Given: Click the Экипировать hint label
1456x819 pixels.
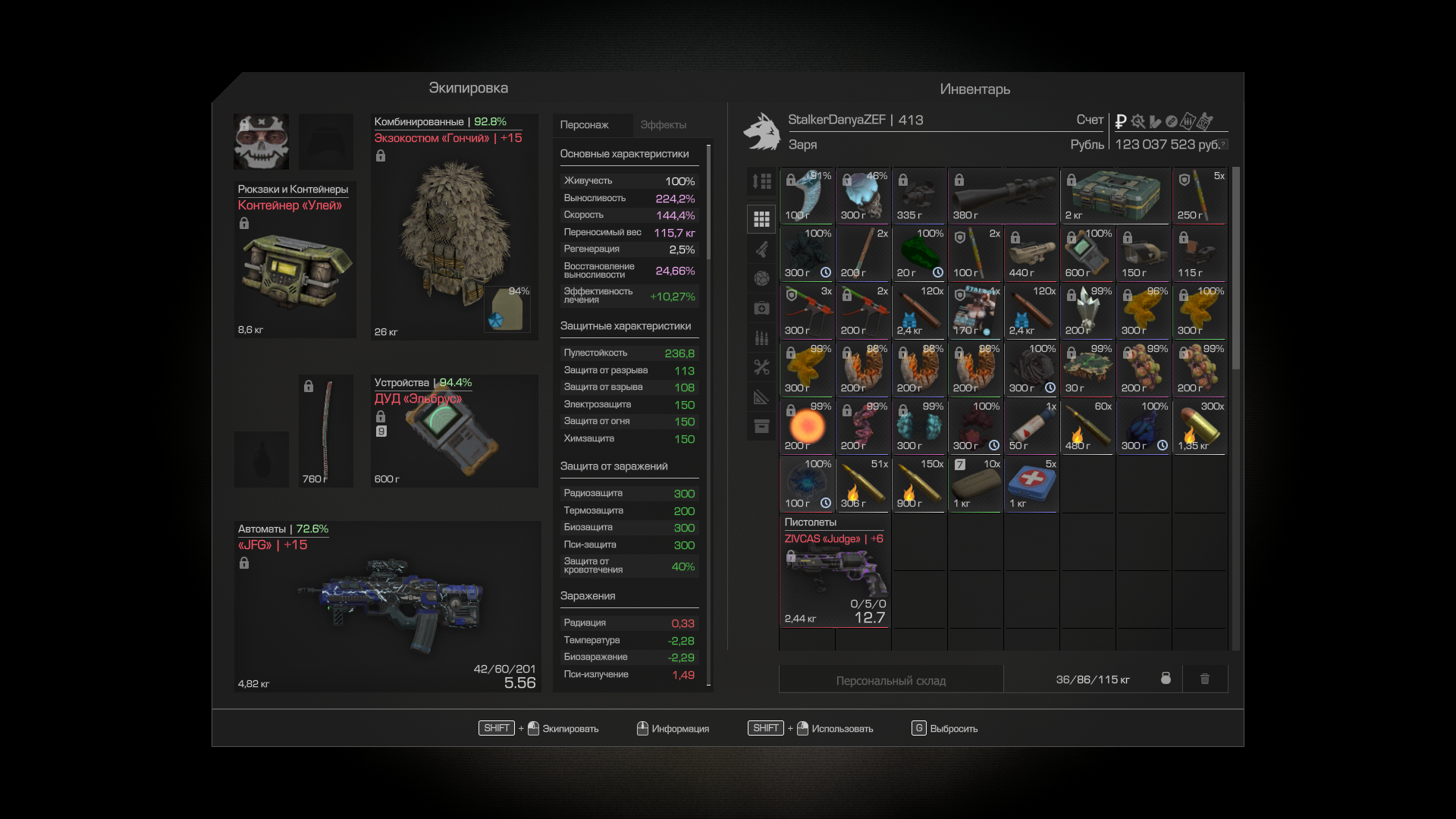Looking at the screenshot, I should tap(570, 729).
